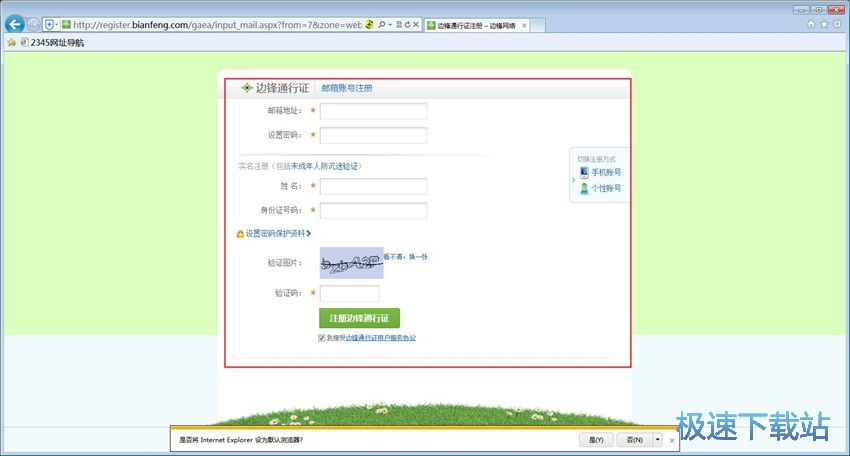850x456 pixels.
Task: Close the 边锋通行证注册 tab
Action: point(524,25)
